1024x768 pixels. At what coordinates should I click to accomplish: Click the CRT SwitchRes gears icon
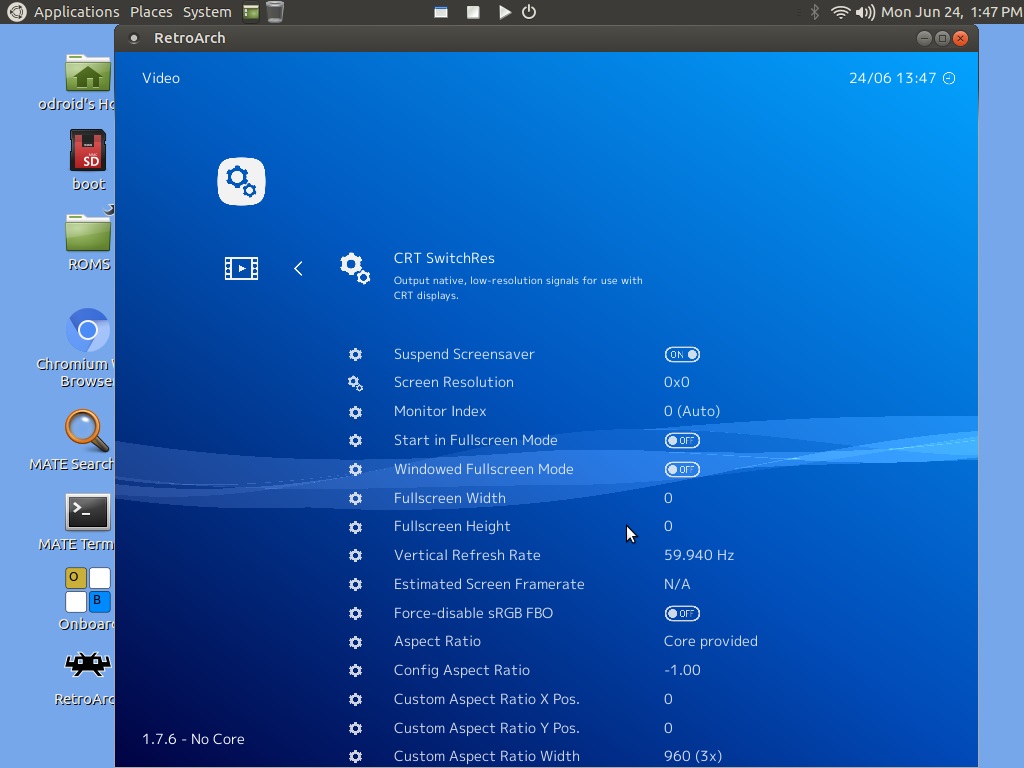(x=355, y=268)
